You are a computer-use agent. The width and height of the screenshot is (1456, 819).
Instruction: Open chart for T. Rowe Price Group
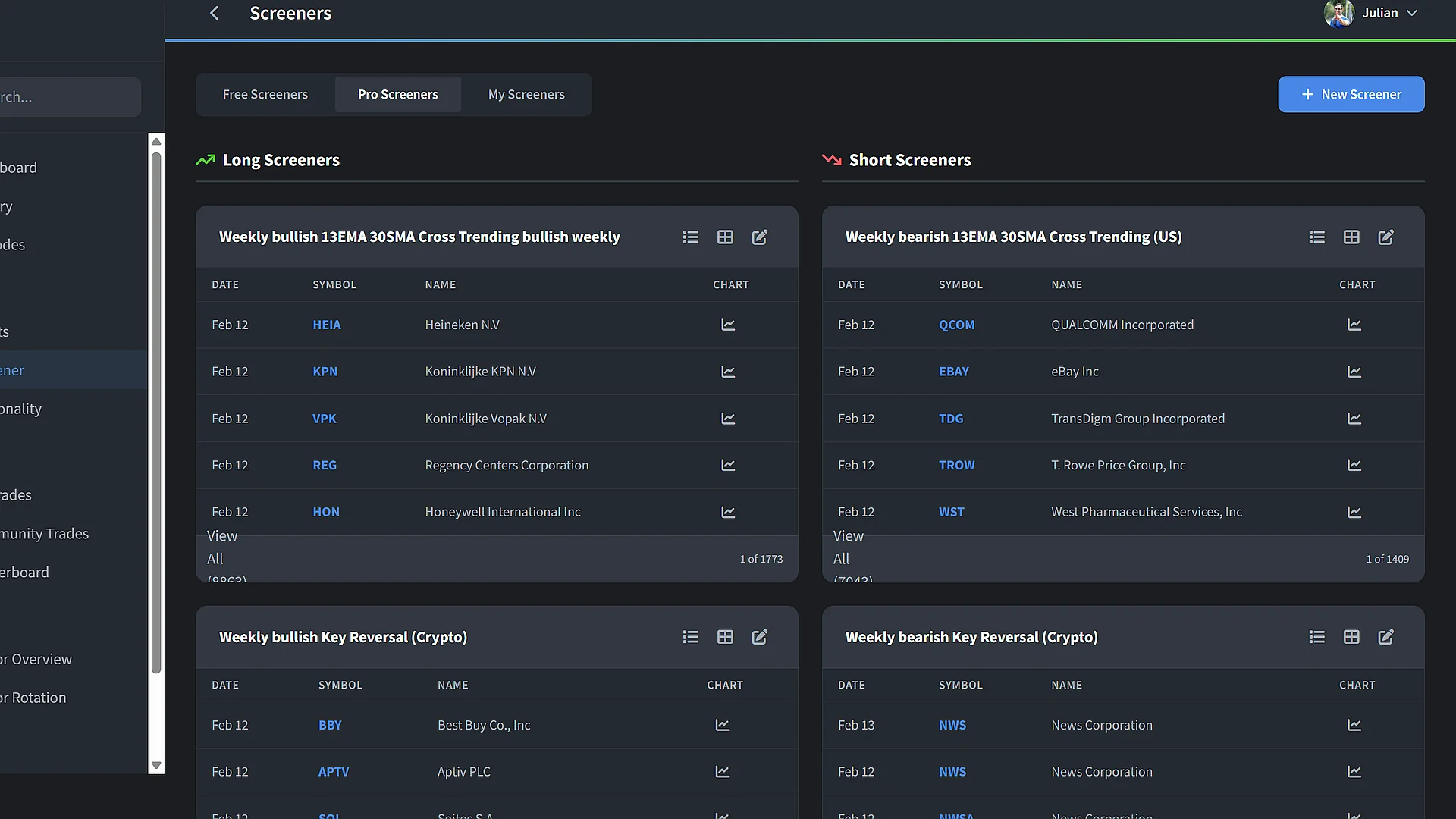pos(1354,466)
